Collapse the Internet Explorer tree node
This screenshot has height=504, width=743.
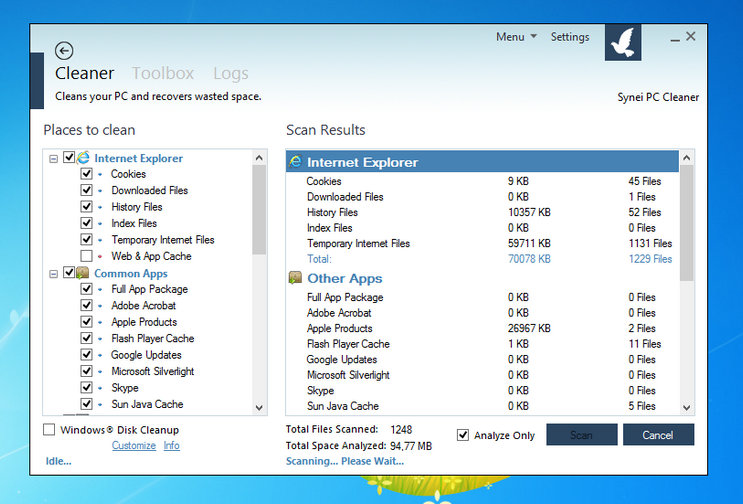[x=54, y=159]
